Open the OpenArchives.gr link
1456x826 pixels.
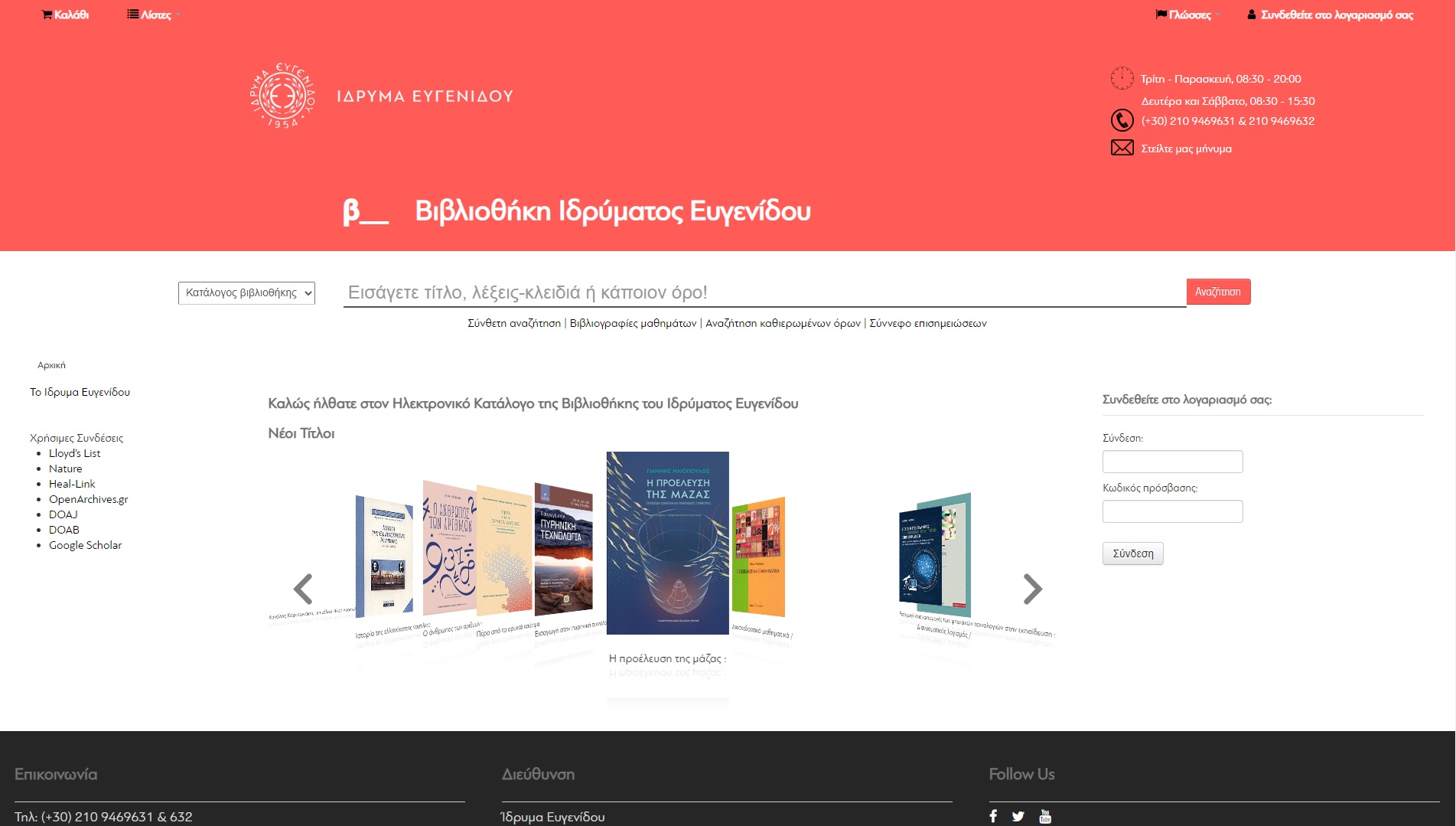(88, 499)
